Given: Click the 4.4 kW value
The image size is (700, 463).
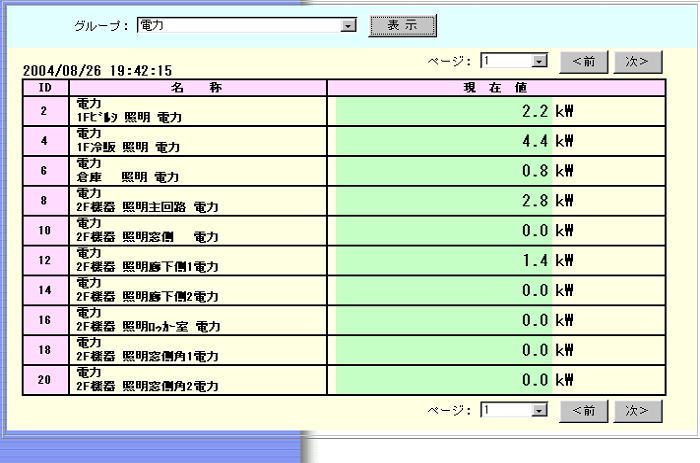Looking at the screenshot, I should pyautogui.click(x=547, y=141).
